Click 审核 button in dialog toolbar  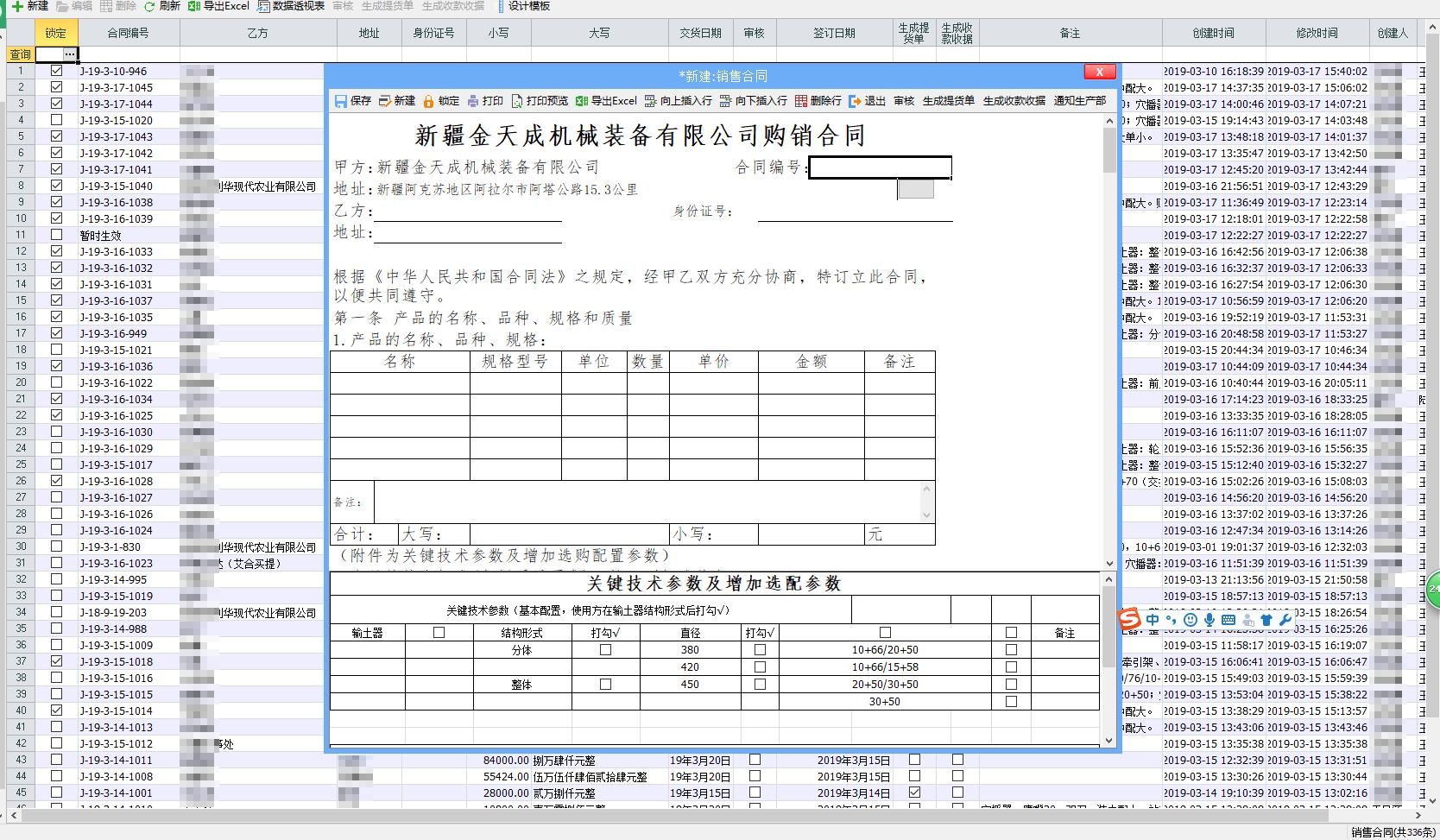(904, 101)
